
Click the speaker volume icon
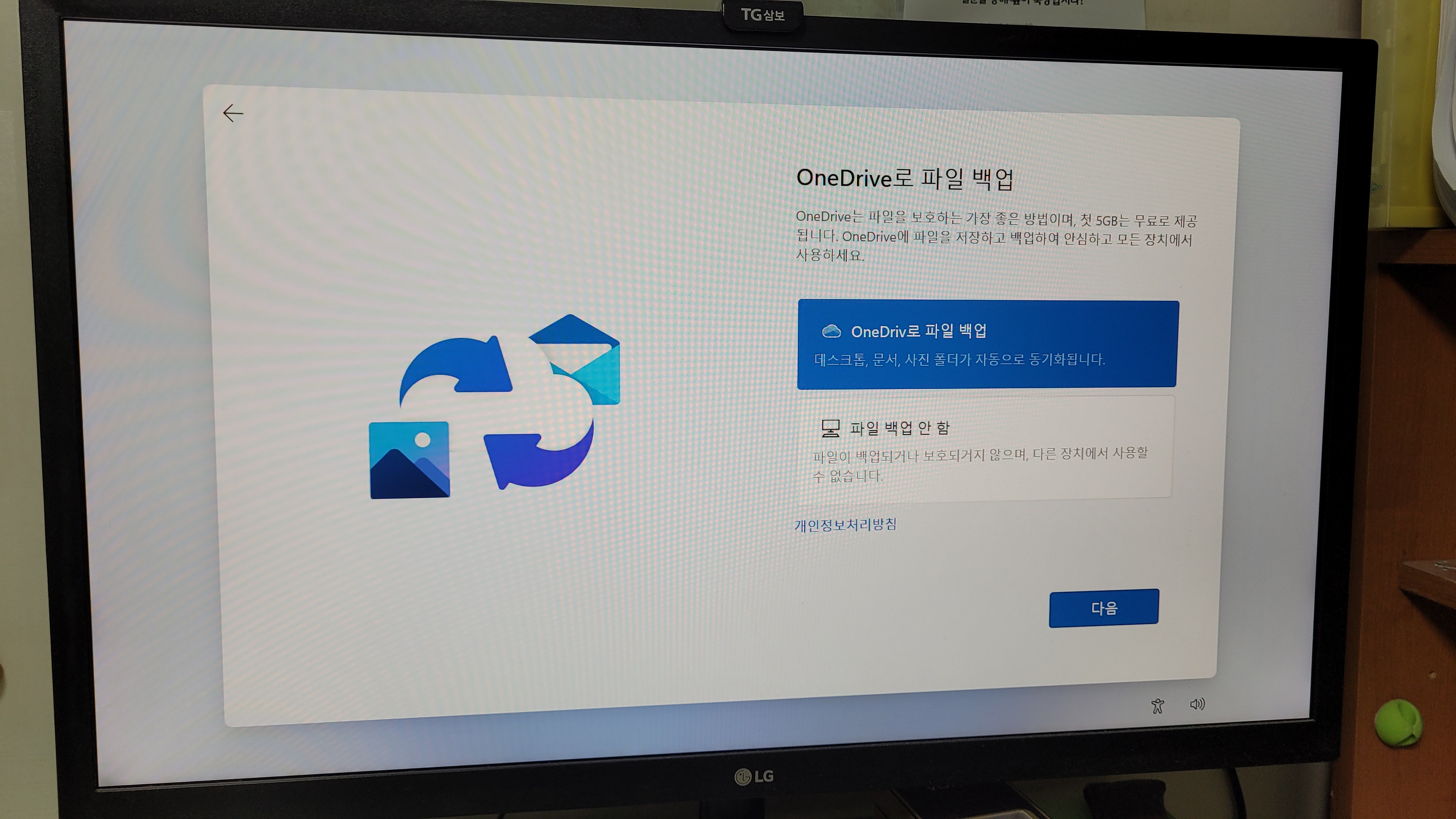pyautogui.click(x=1197, y=704)
